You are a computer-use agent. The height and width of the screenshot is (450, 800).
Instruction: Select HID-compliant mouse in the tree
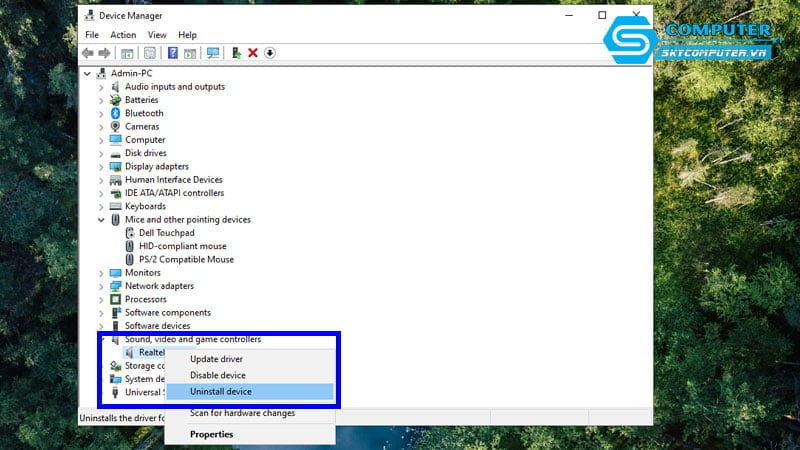(182, 246)
